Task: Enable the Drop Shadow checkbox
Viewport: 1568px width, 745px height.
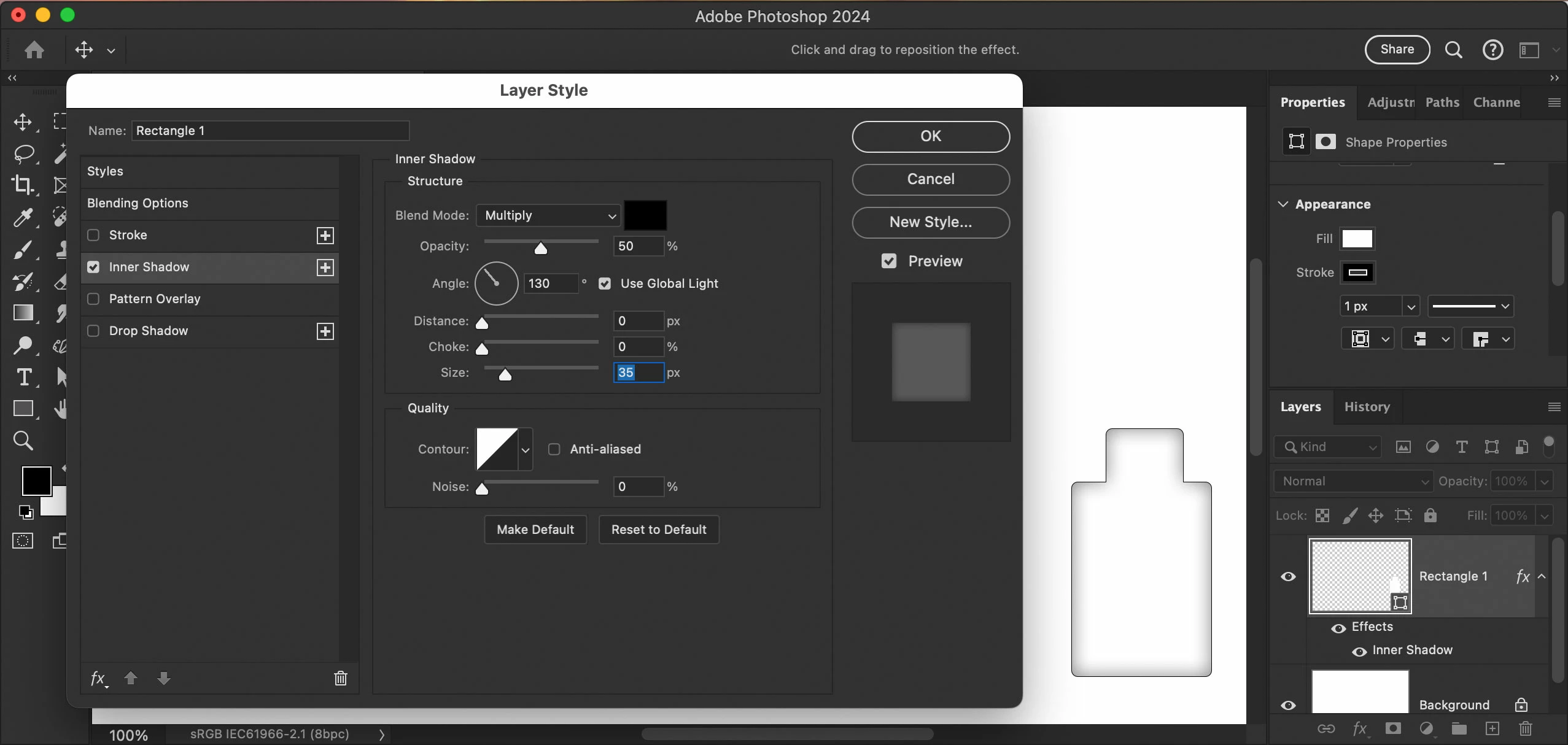Action: [x=94, y=331]
